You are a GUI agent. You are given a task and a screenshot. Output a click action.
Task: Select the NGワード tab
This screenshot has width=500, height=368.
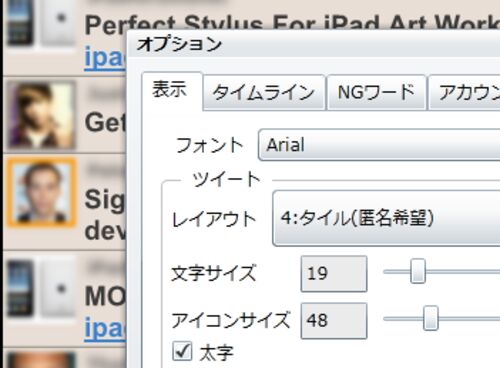(x=376, y=92)
